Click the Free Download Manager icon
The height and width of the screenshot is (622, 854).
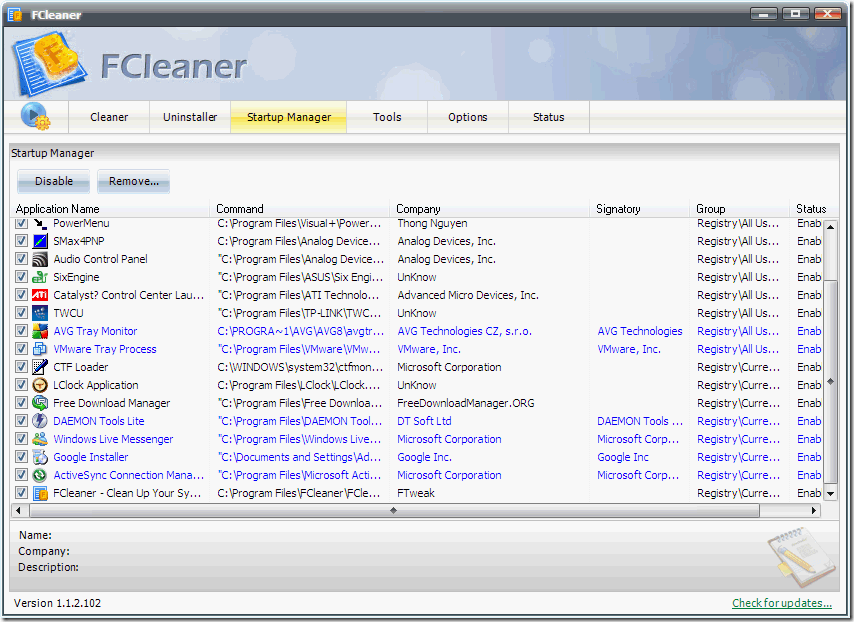pos(40,403)
